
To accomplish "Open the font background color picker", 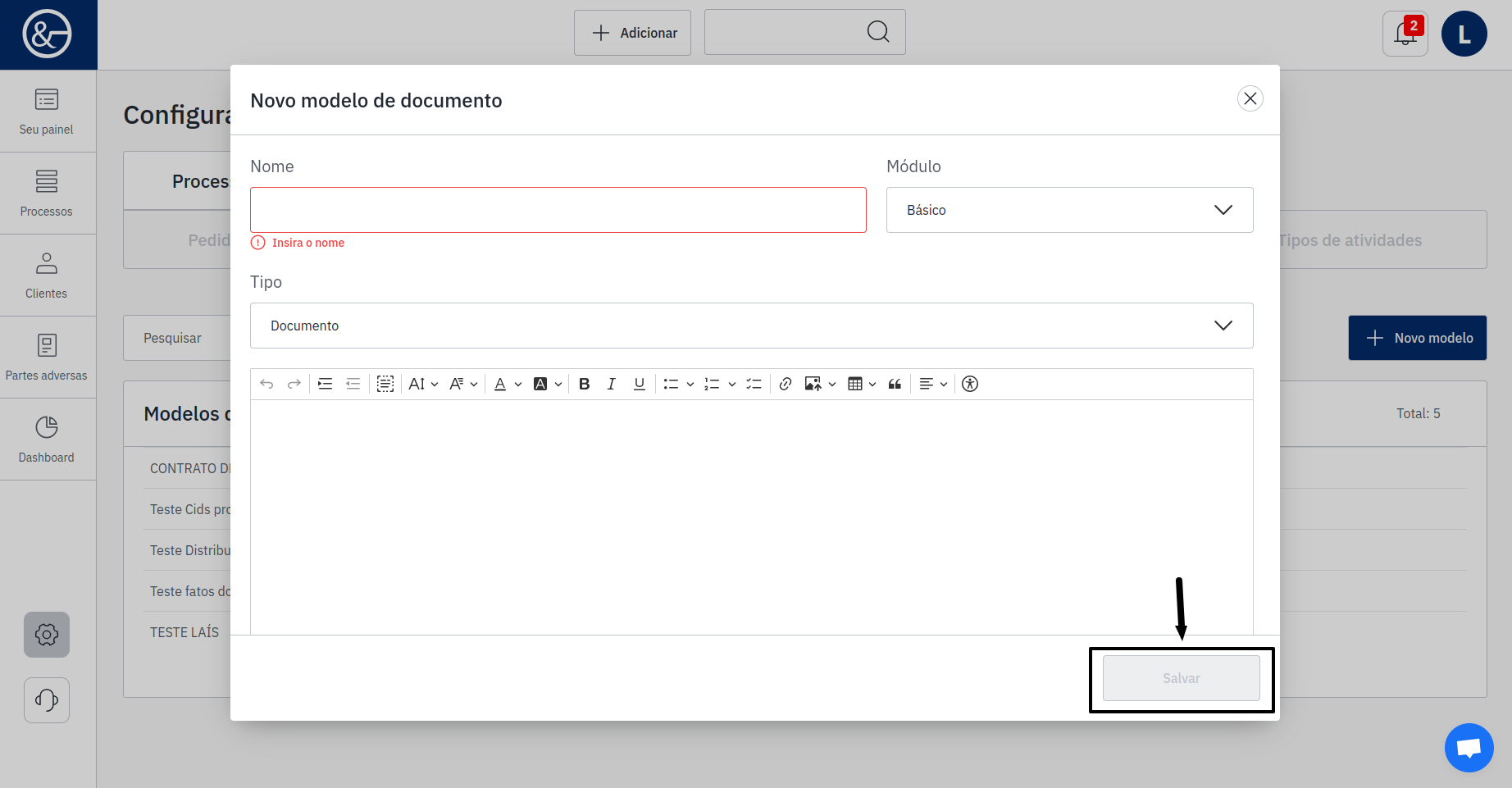I will coord(548,384).
